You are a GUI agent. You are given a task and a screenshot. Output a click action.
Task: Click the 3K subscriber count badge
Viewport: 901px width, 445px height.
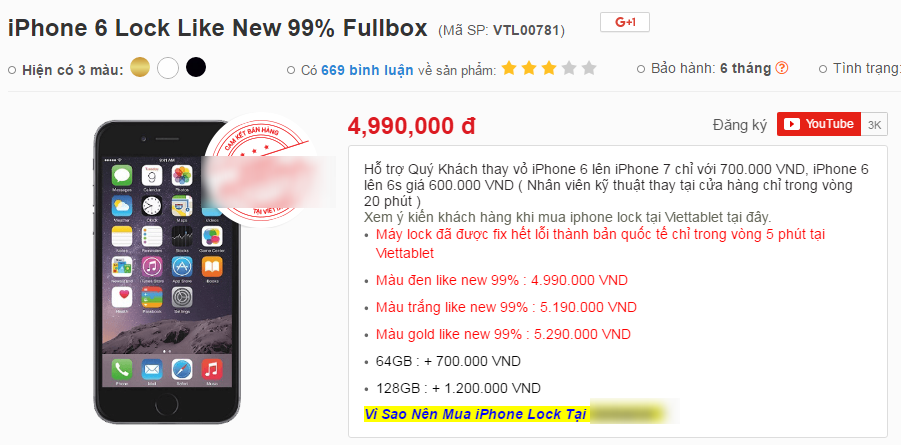(x=874, y=124)
